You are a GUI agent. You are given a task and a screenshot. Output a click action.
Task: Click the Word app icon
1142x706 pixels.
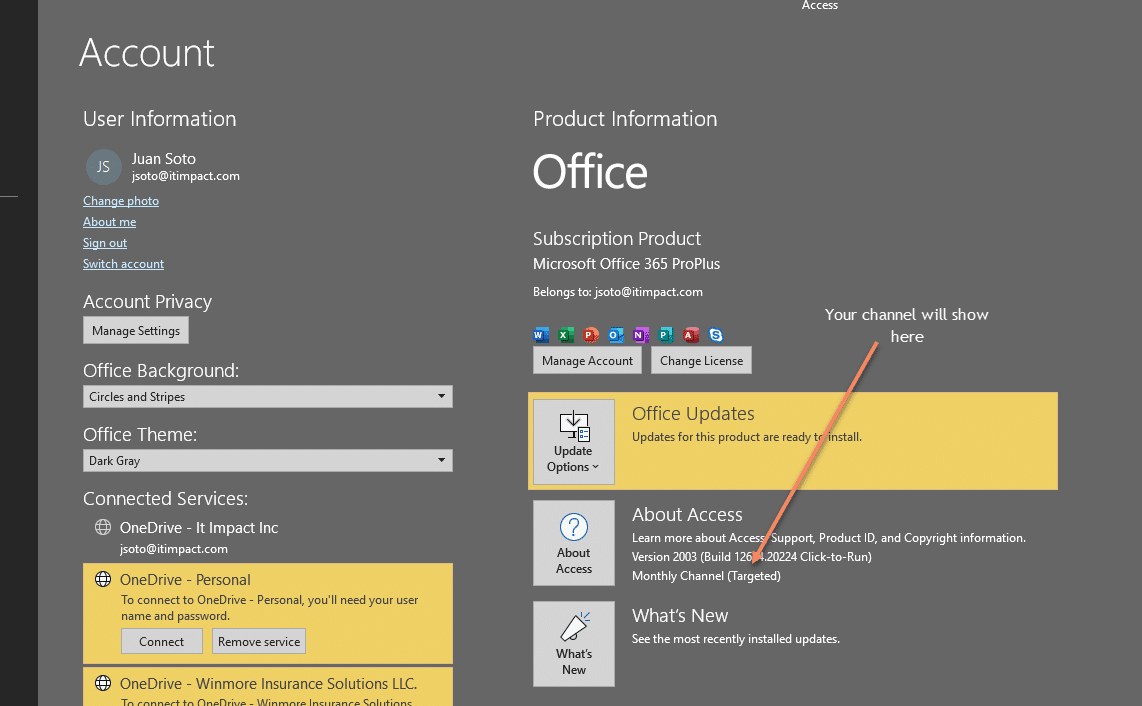pos(541,335)
